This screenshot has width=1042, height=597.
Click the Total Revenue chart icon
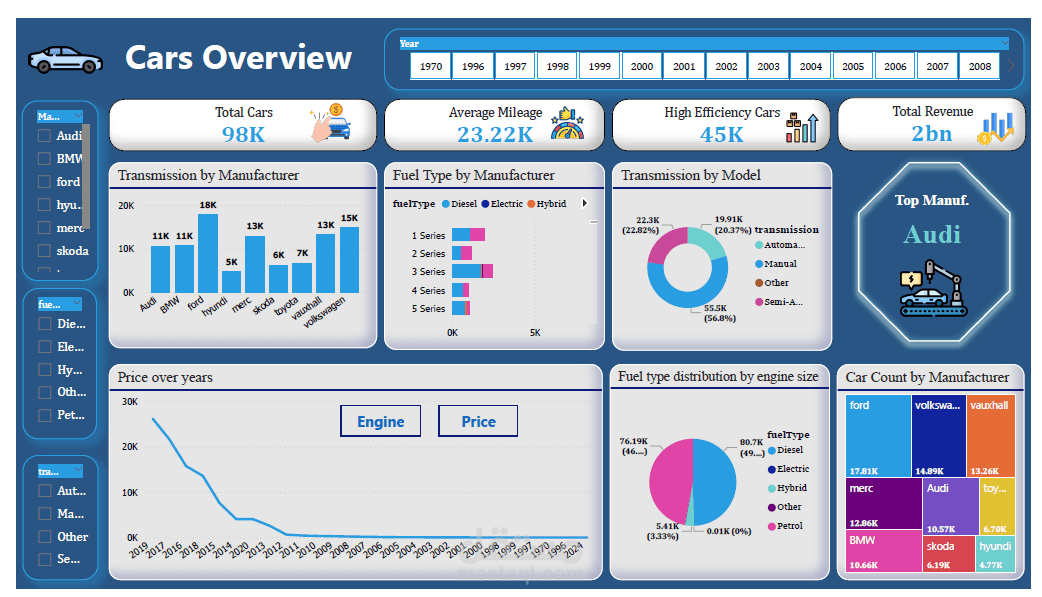pos(995,128)
